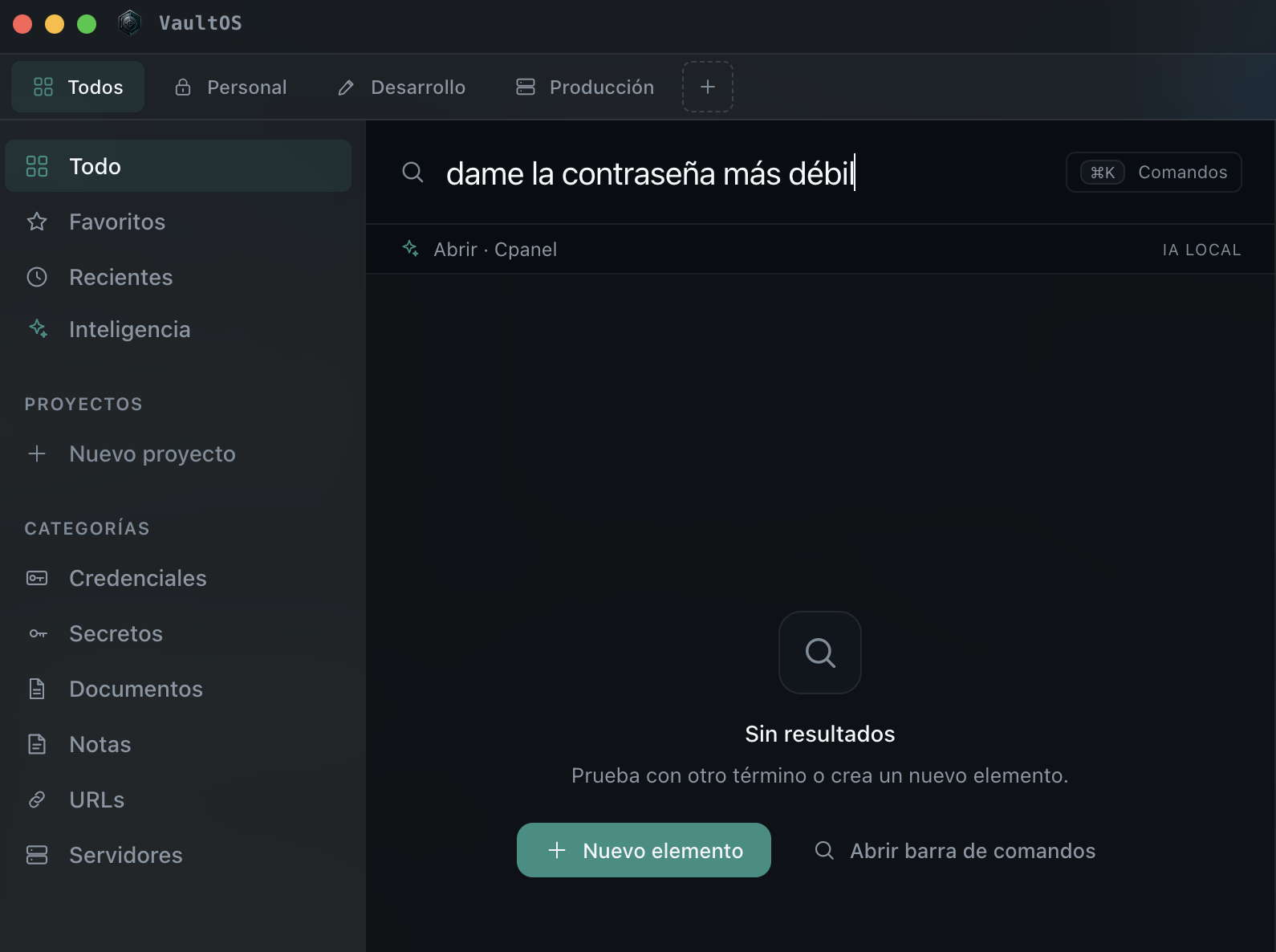Viewport: 1276px width, 952px height.
Task: Show Recientes items
Action: [178, 277]
